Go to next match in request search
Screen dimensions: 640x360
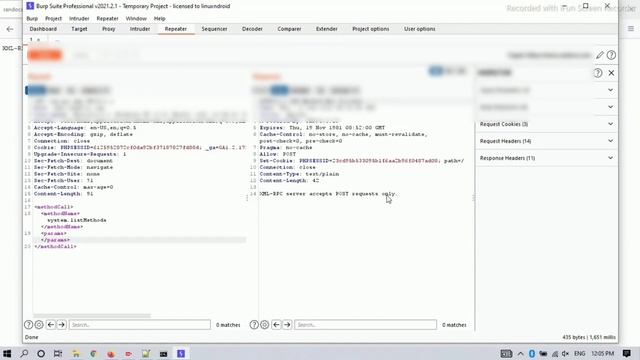[62, 325]
